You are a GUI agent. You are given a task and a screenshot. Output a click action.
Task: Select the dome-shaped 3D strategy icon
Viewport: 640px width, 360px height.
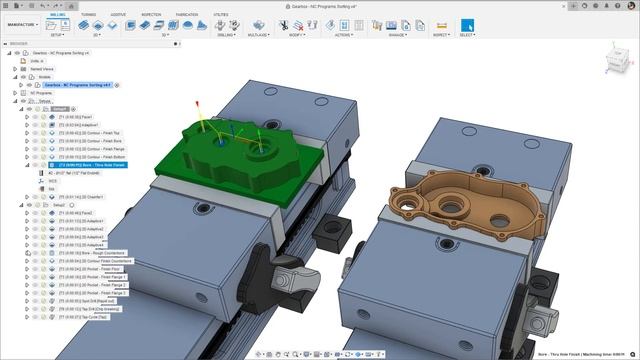point(188,25)
